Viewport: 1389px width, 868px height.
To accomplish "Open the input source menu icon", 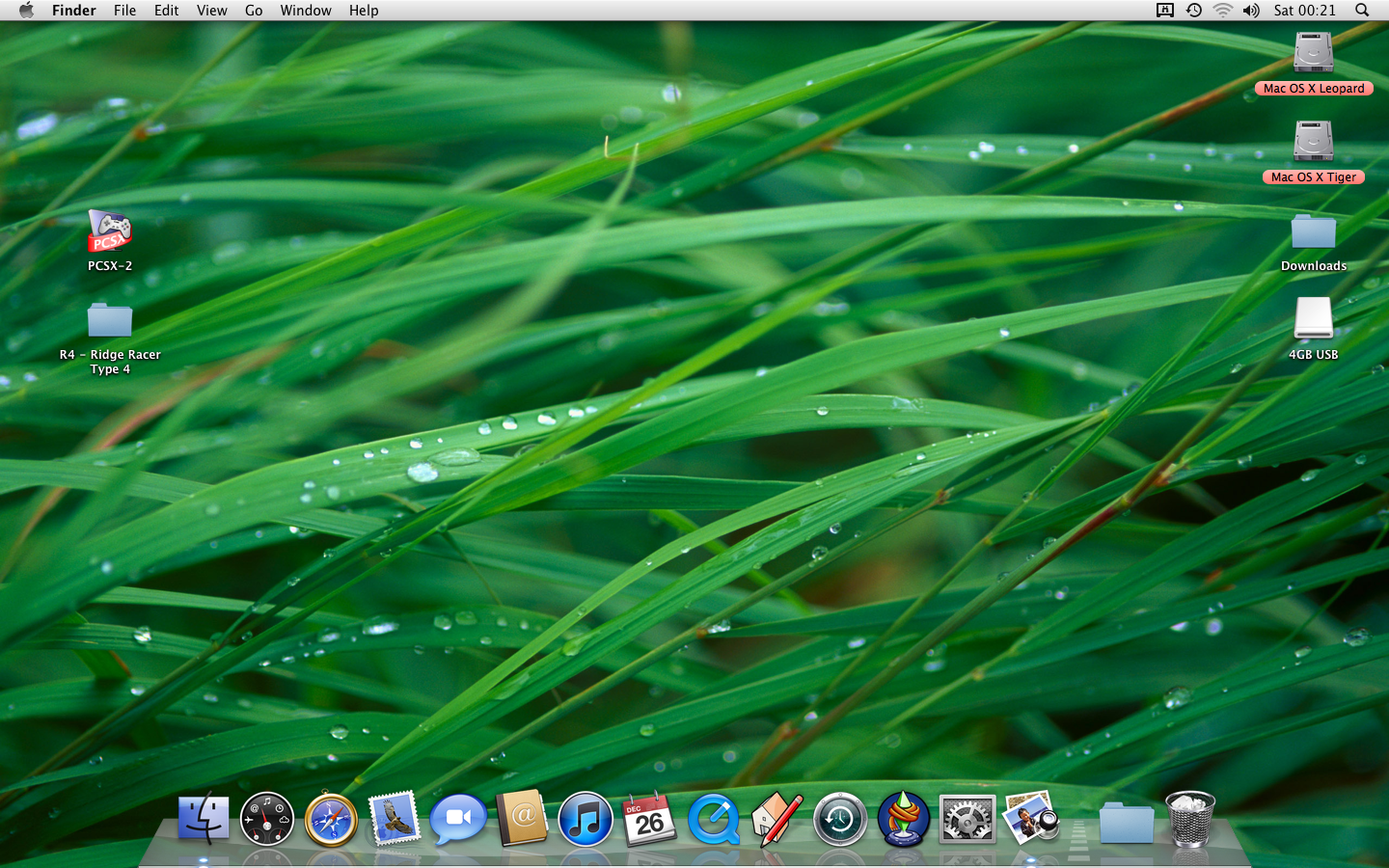I will coord(1165,11).
